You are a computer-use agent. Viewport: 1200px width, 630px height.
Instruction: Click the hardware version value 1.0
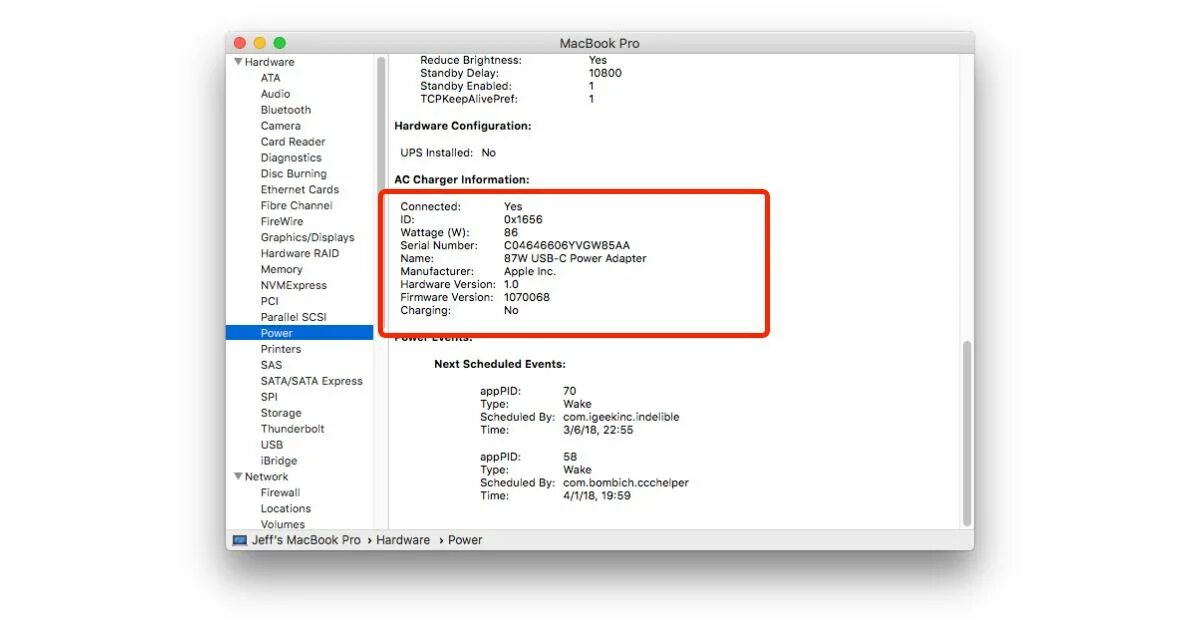coord(511,284)
